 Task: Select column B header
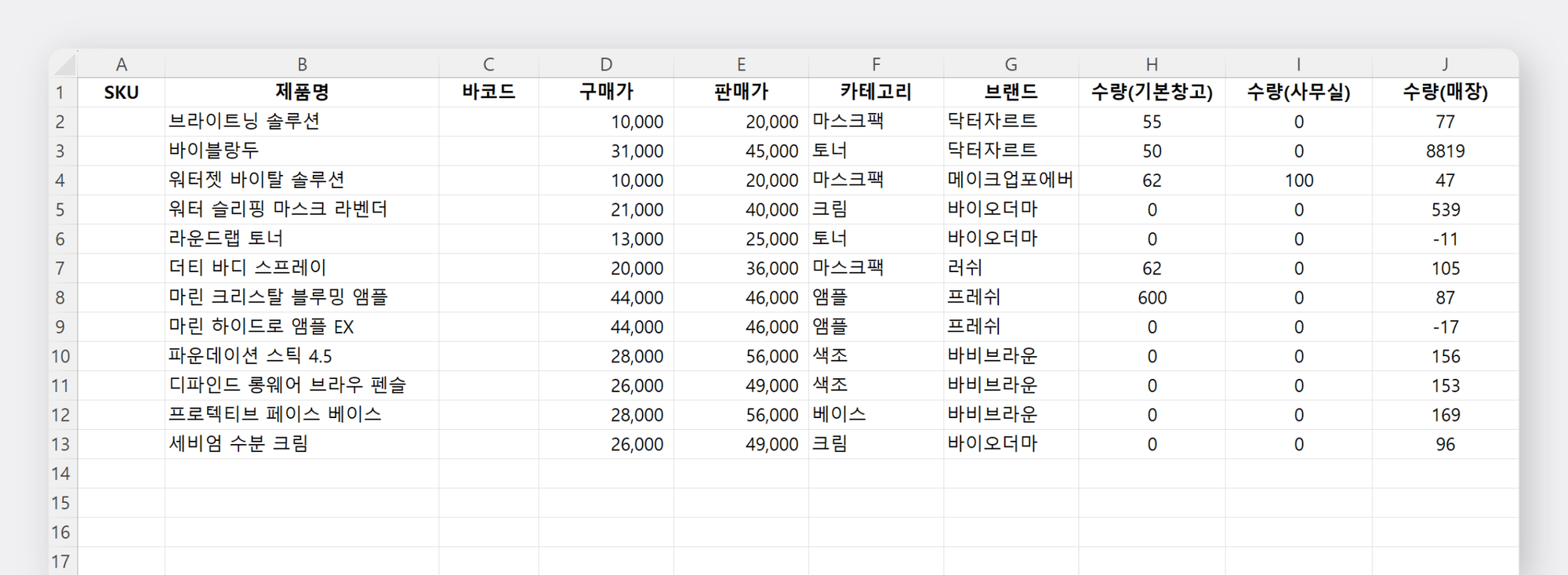coord(302,64)
